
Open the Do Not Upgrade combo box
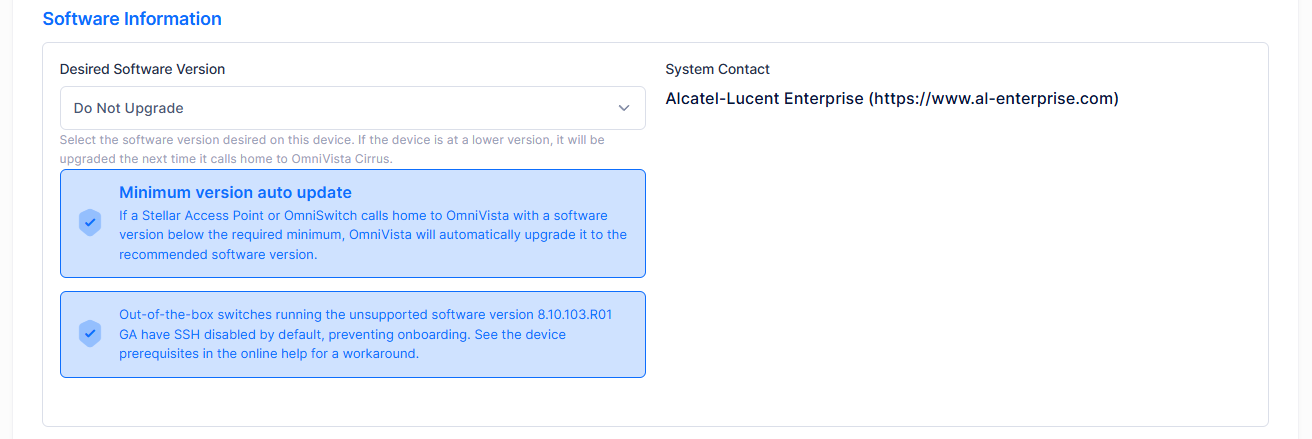click(x=352, y=108)
